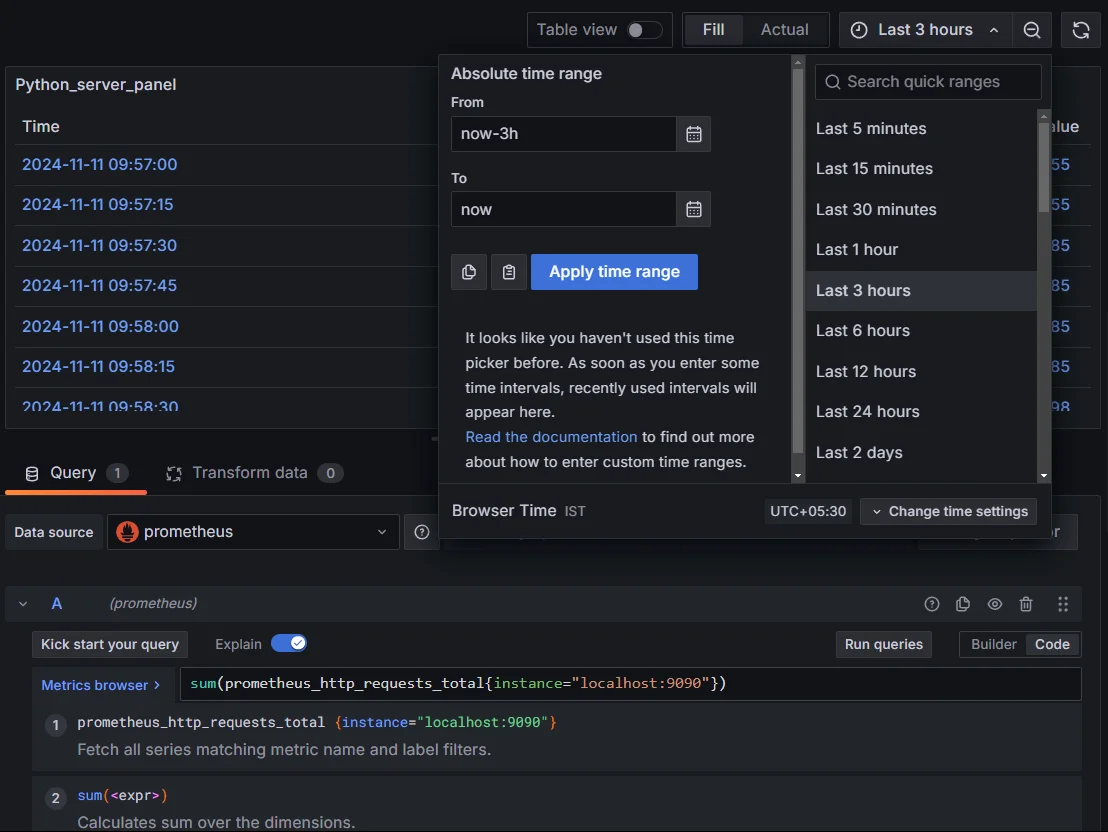Click the From field containing now-3h
1108x832 pixels.
coord(564,134)
